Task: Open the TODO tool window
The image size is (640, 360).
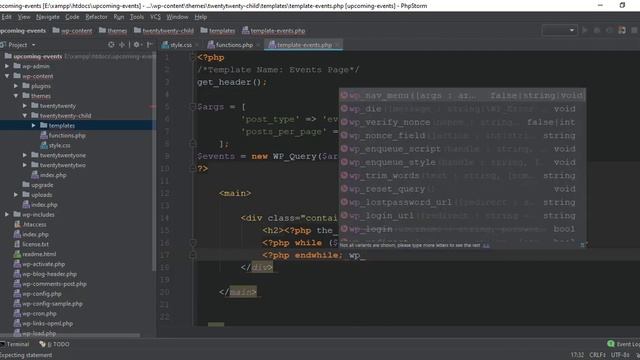Action: pos(54,344)
